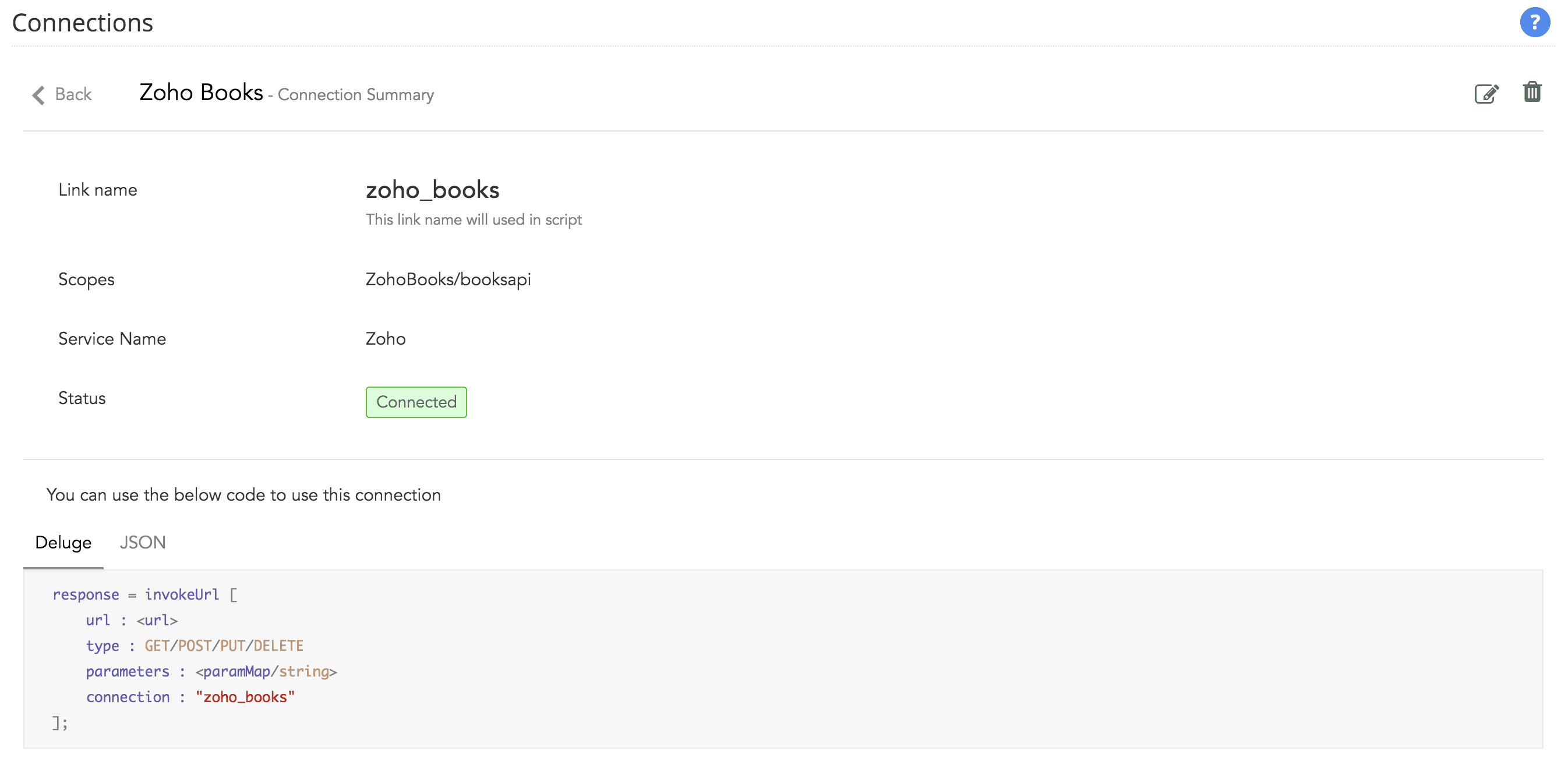Switch to the JSON tab

pyautogui.click(x=143, y=542)
